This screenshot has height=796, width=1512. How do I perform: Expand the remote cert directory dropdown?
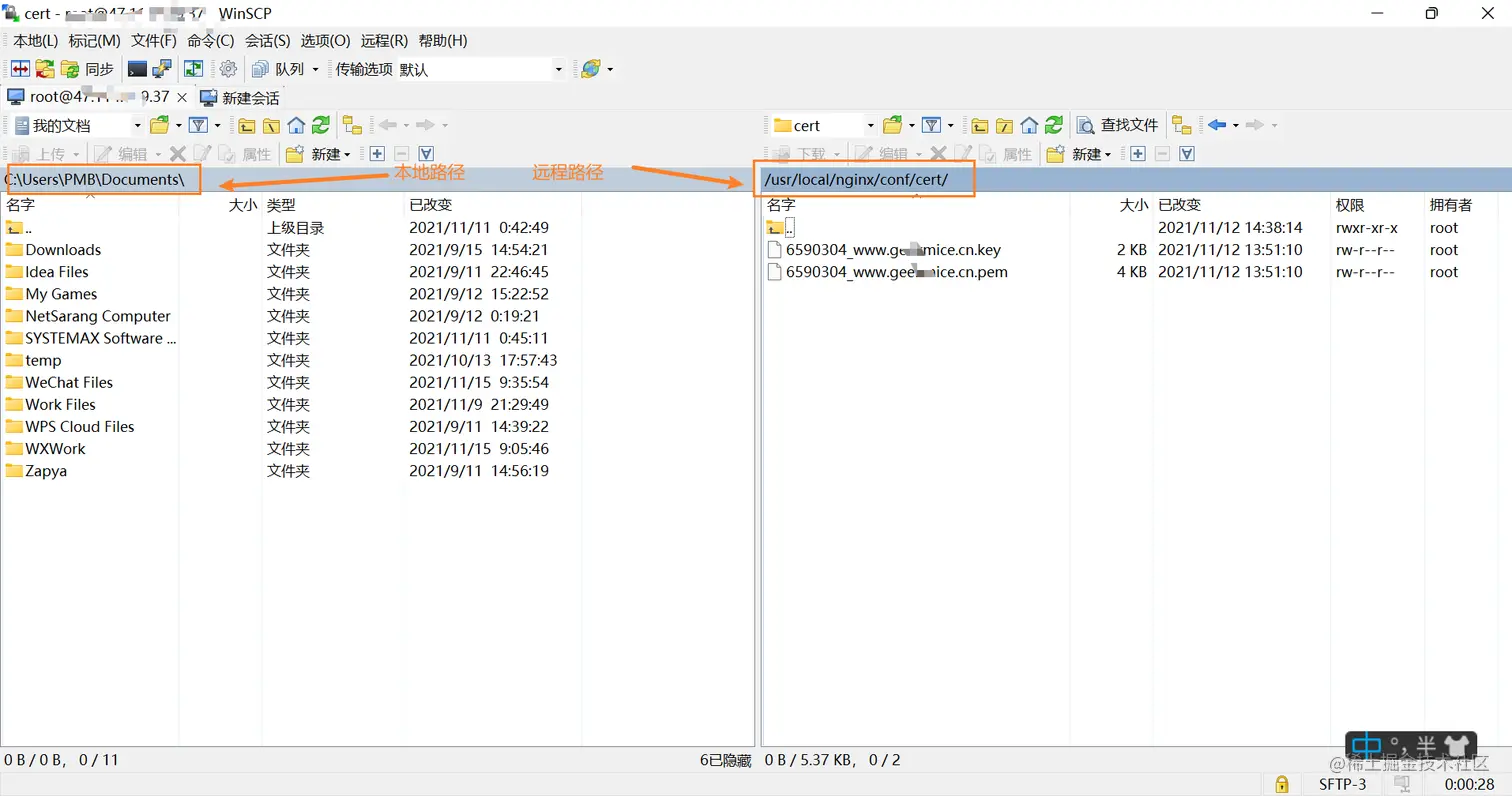[870, 125]
